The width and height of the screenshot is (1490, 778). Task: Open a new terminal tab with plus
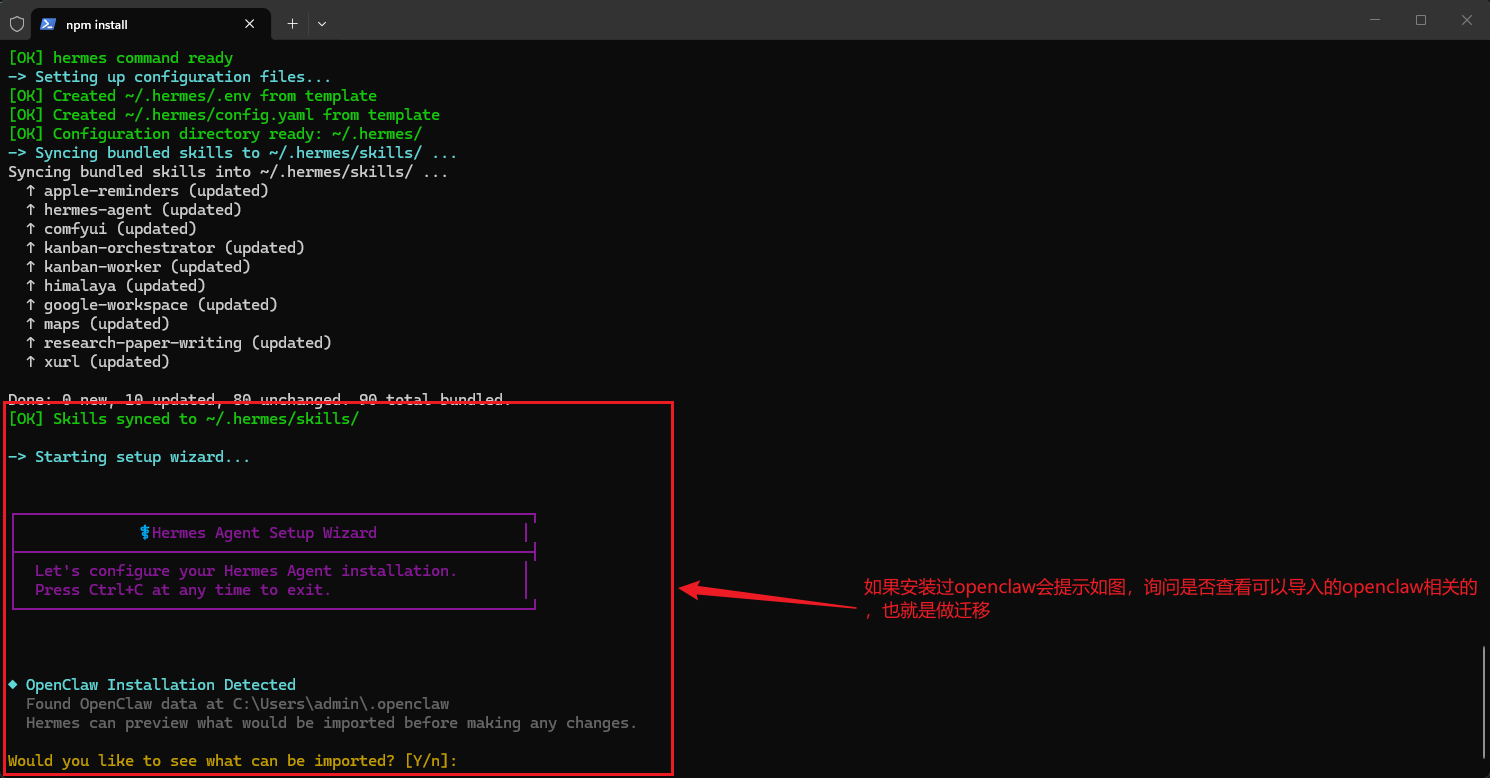point(292,23)
